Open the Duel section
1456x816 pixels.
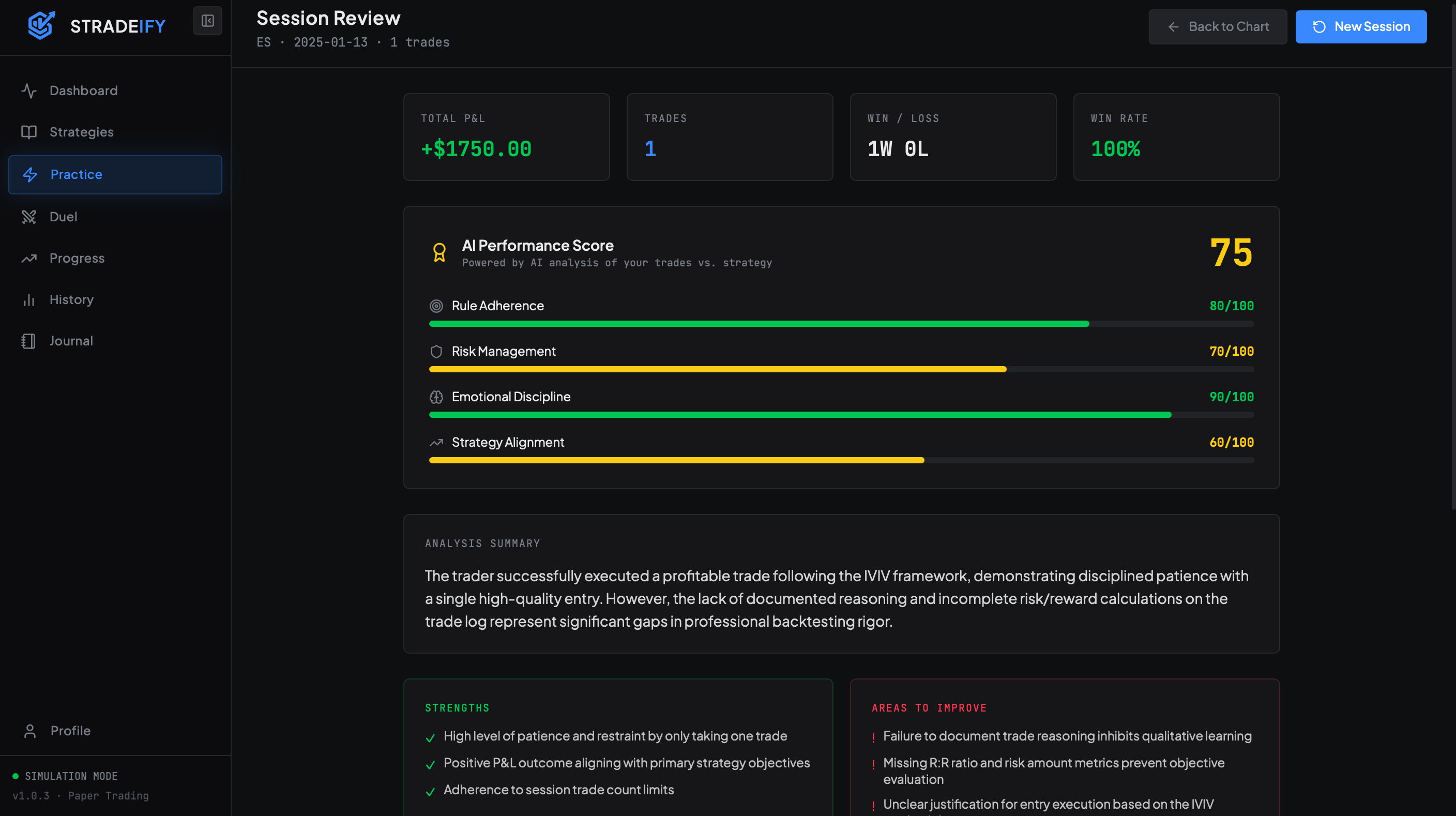pos(115,217)
